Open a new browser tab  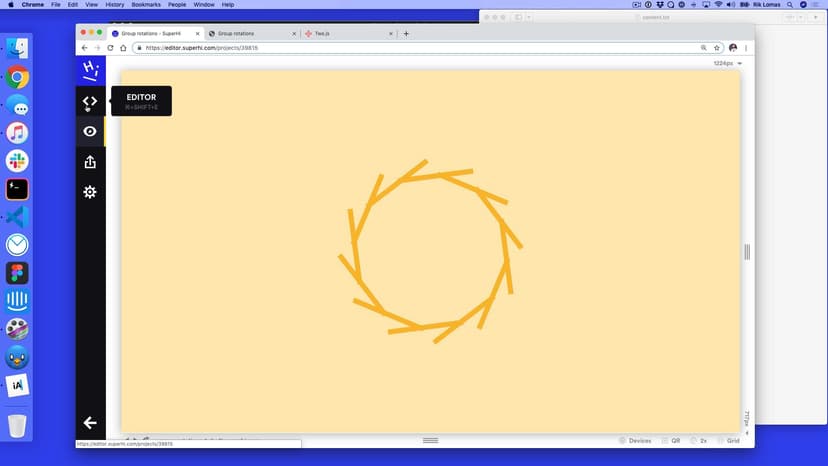pos(406,34)
